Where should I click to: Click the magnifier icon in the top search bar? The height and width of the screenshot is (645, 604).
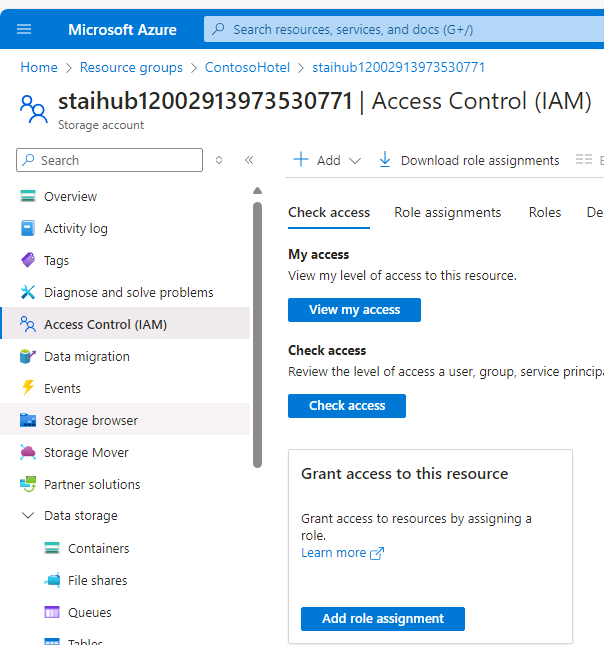(x=218, y=29)
